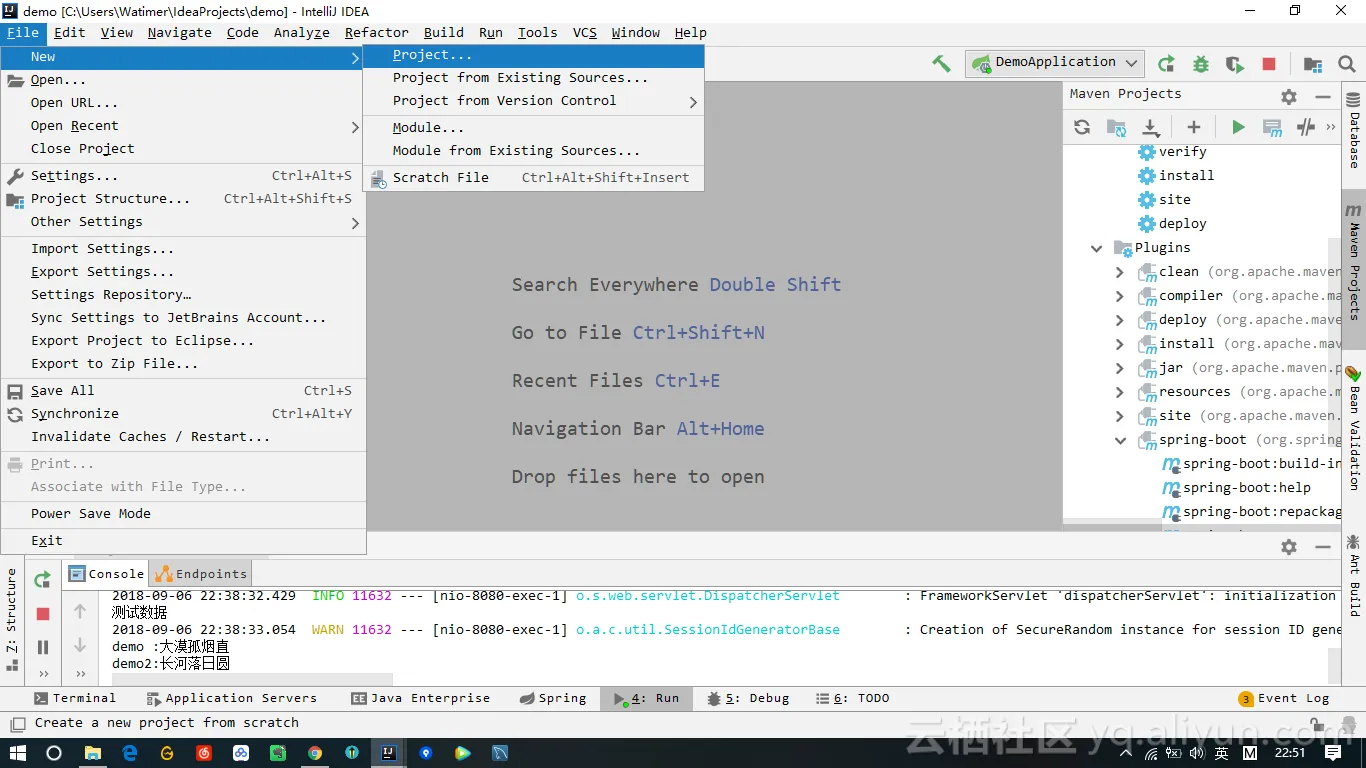Expand the jar plugin node
This screenshot has height=768, width=1366.
(1120, 368)
